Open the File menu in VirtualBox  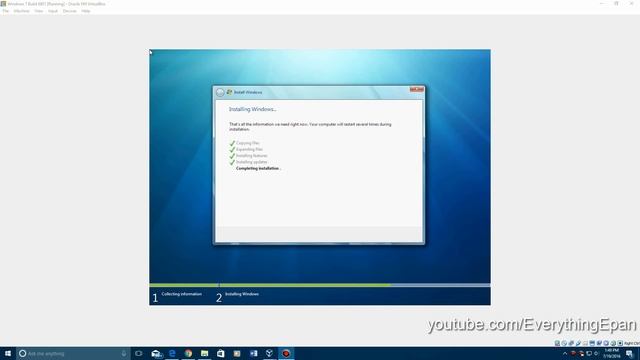[x=6, y=11]
